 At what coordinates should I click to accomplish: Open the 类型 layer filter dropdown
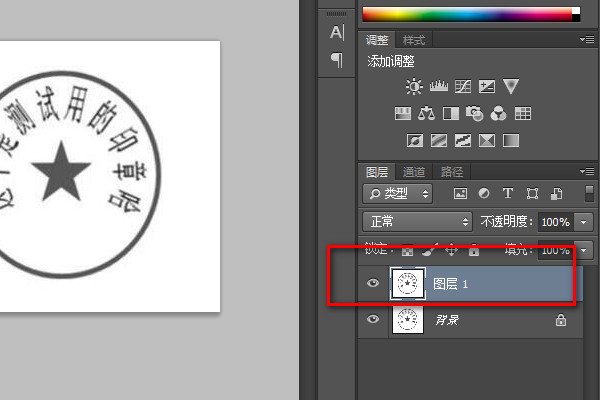pyautogui.click(x=398, y=194)
